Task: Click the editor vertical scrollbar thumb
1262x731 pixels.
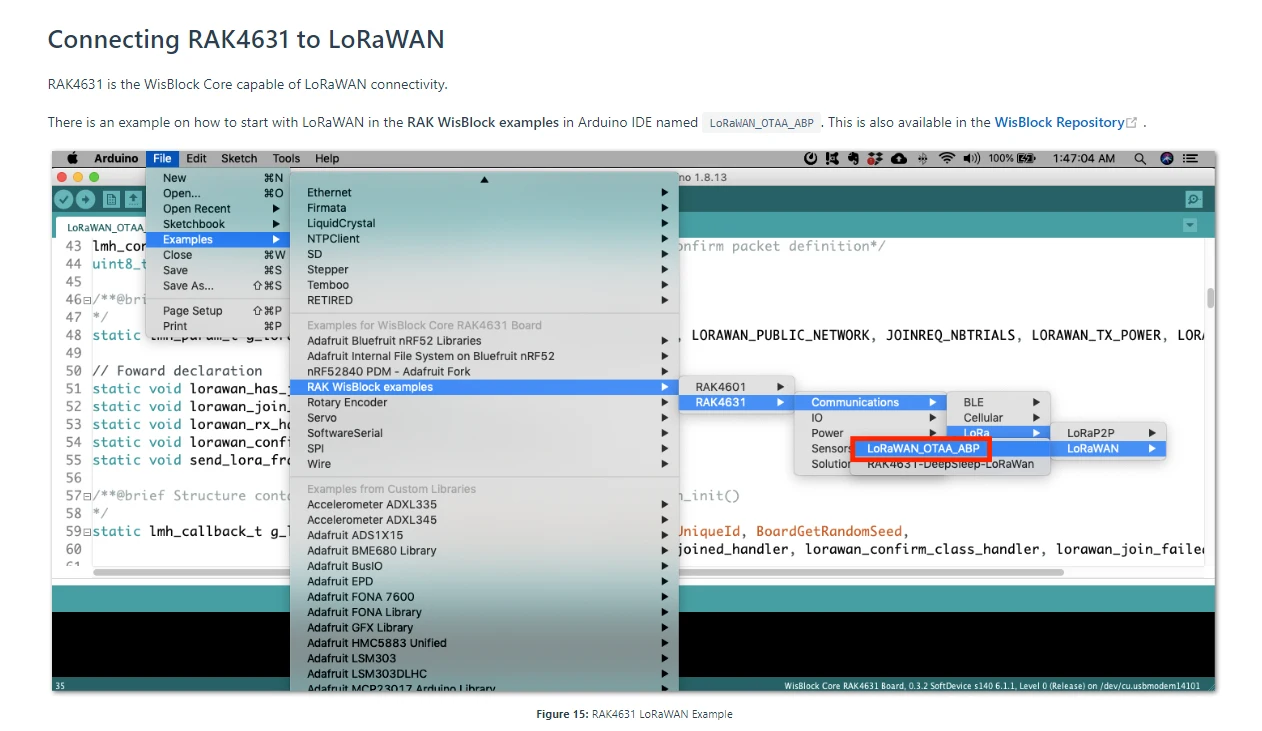Action: click(1210, 298)
